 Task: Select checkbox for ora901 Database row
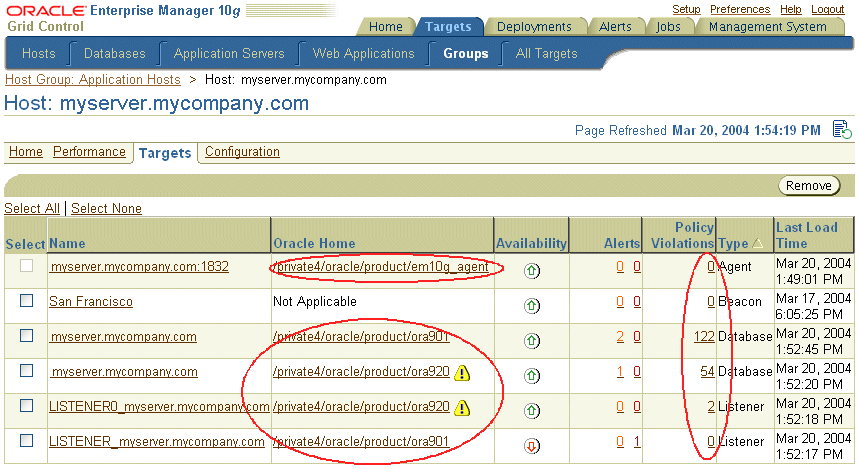[26, 336]
